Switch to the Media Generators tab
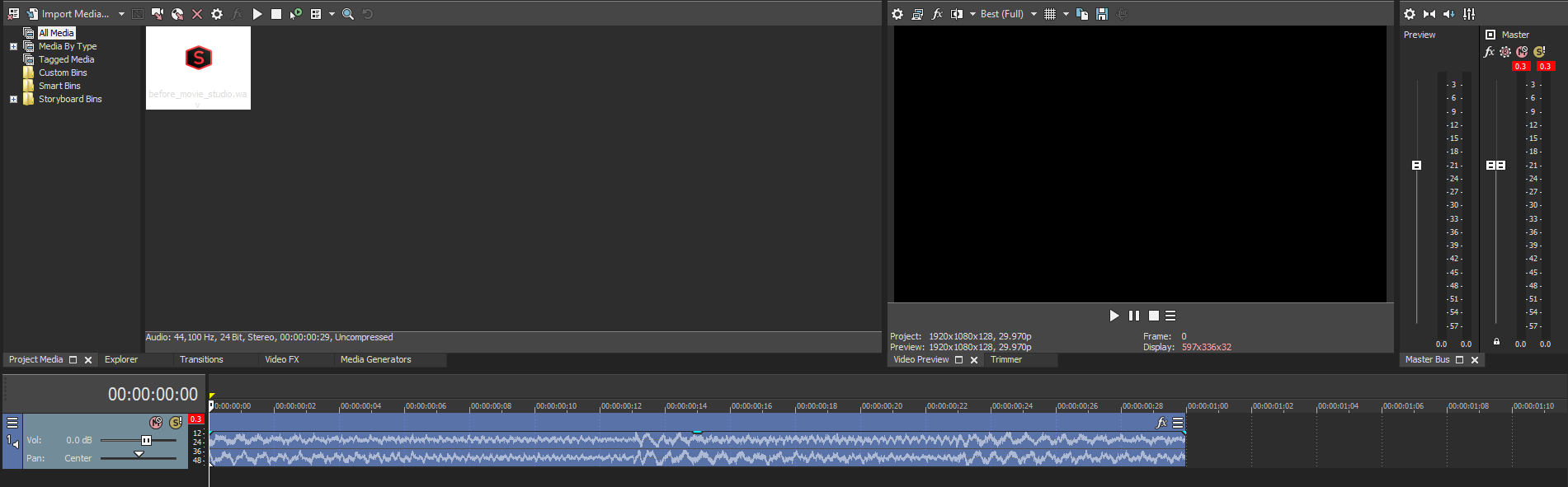 pyautogui.click(x=375, y=359)
